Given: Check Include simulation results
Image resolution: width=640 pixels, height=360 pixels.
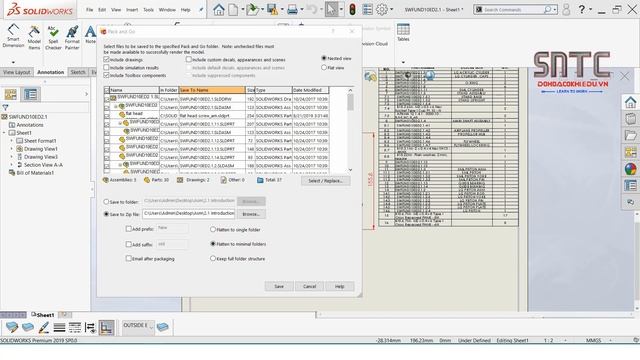Looking at the screenshot, I should coord(107,67).
